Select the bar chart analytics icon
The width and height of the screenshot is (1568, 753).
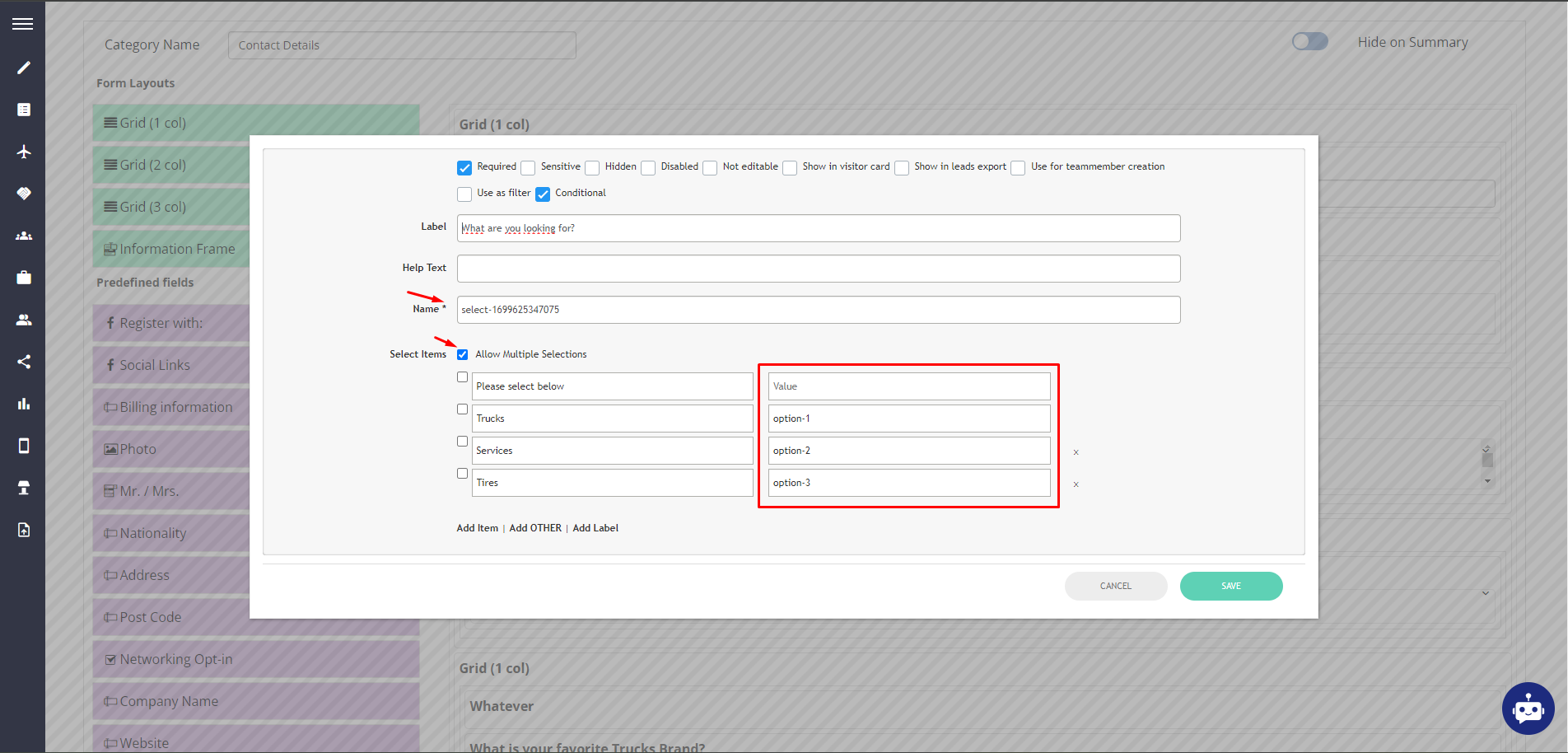[23, 404]
